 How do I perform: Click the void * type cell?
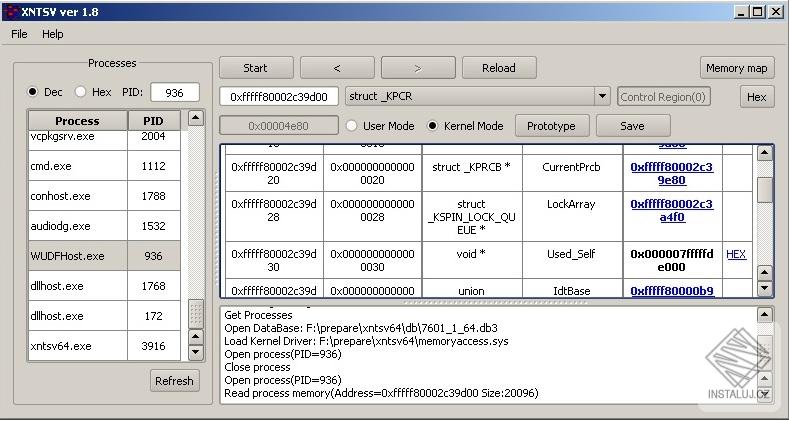click(471, 260)
